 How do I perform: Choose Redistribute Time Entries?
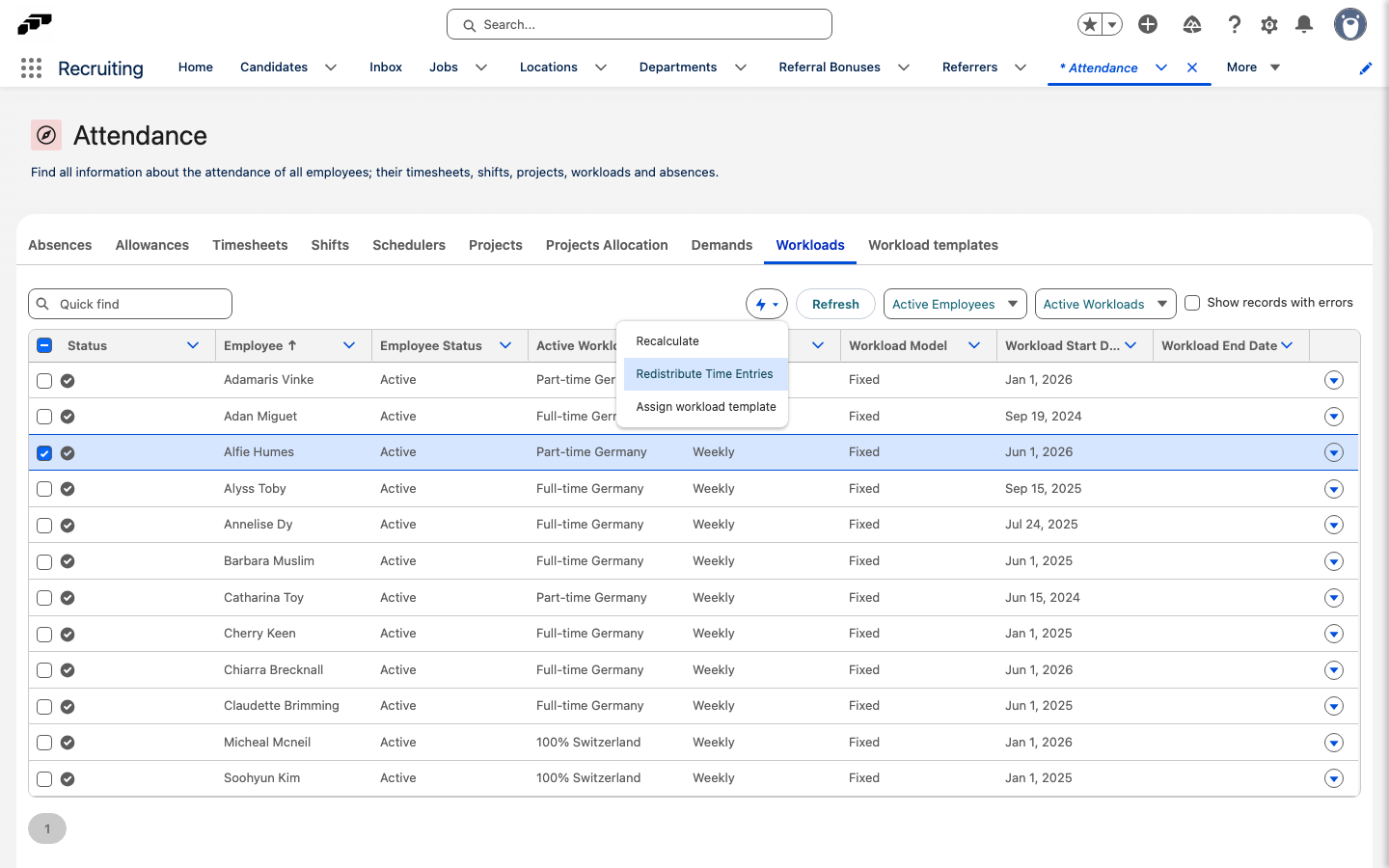(x=706, y=374)
